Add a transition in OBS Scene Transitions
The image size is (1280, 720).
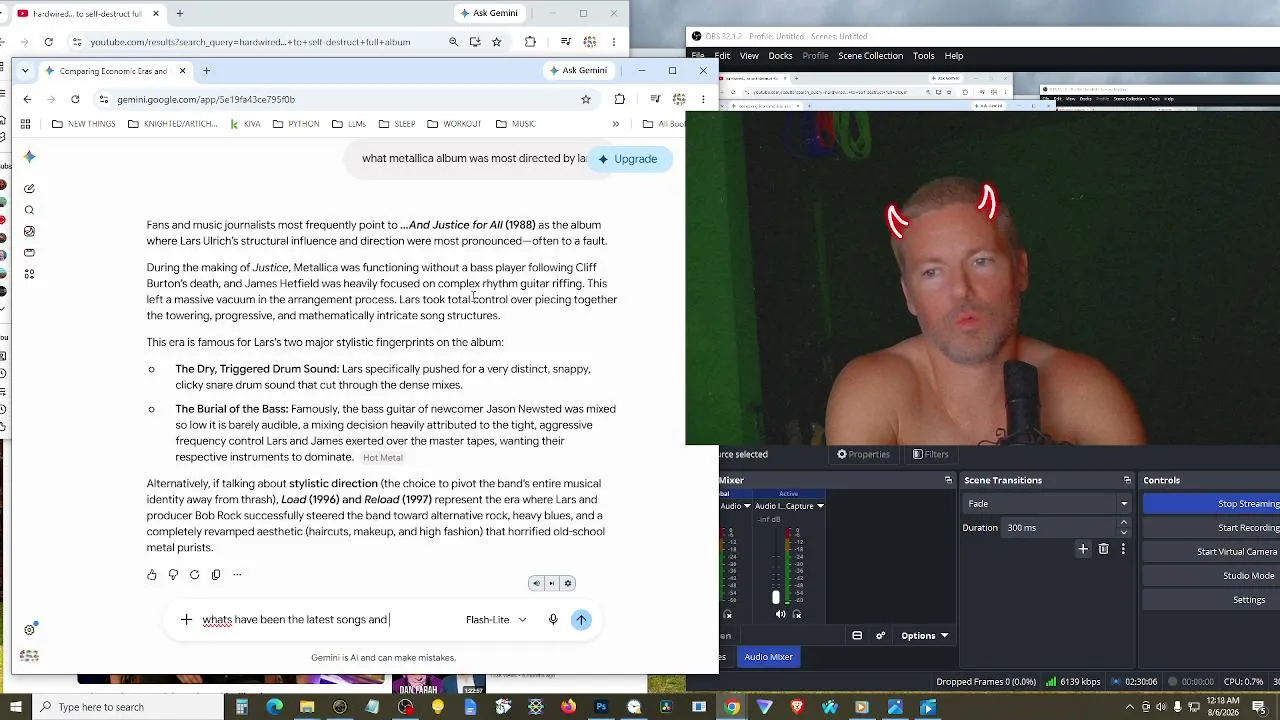tap(1083, 549)
